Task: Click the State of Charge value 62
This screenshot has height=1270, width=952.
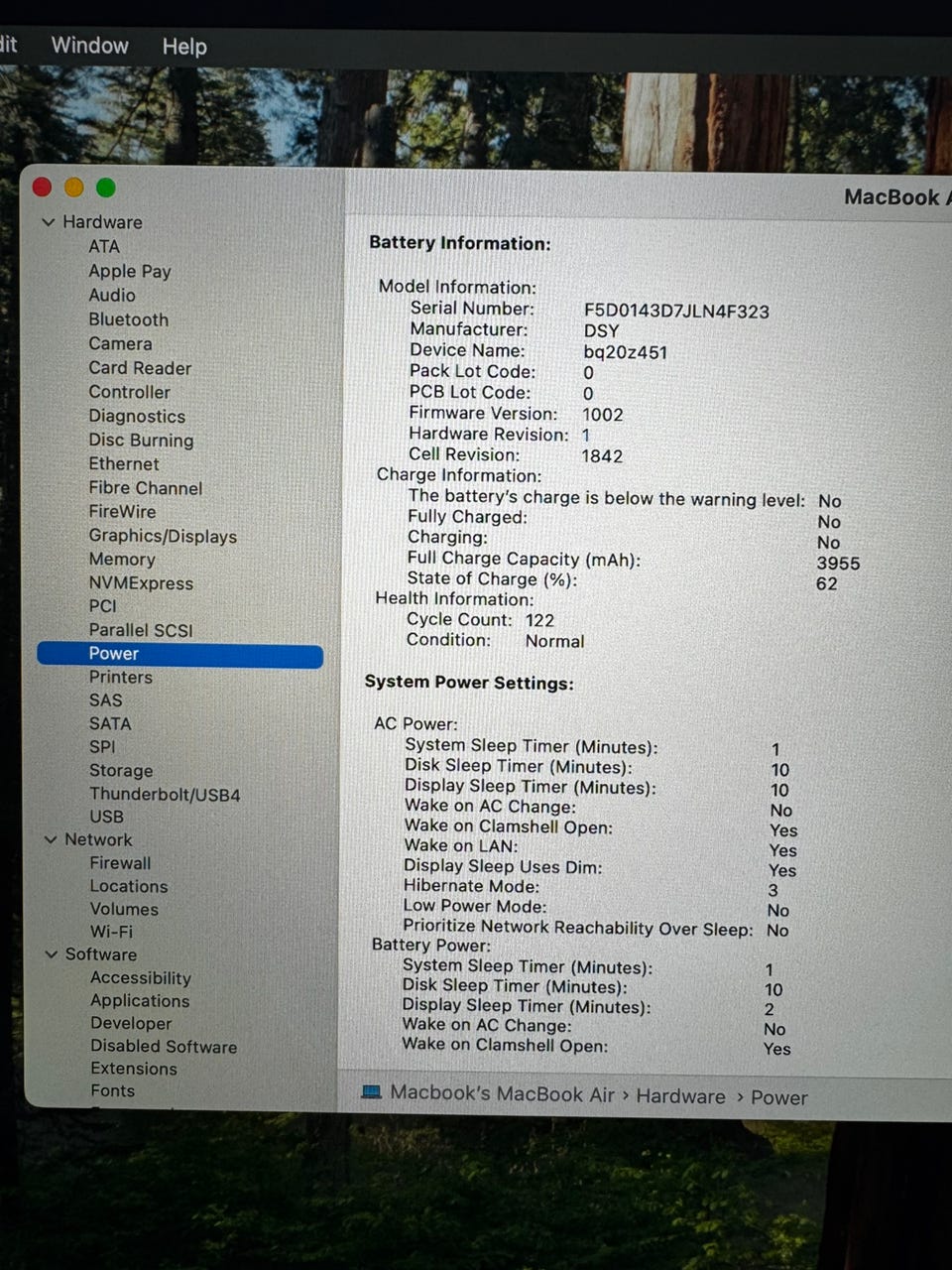Action: [827, 583]
